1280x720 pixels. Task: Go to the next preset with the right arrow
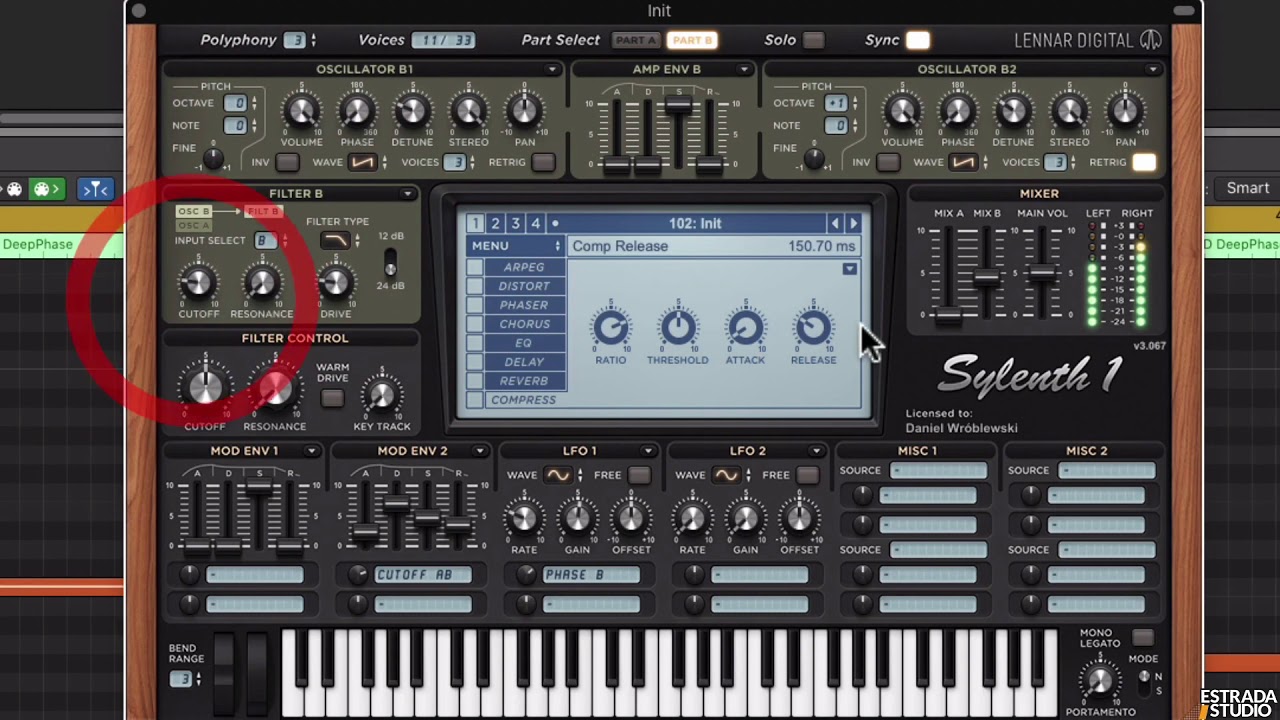(x=854, y=224)
